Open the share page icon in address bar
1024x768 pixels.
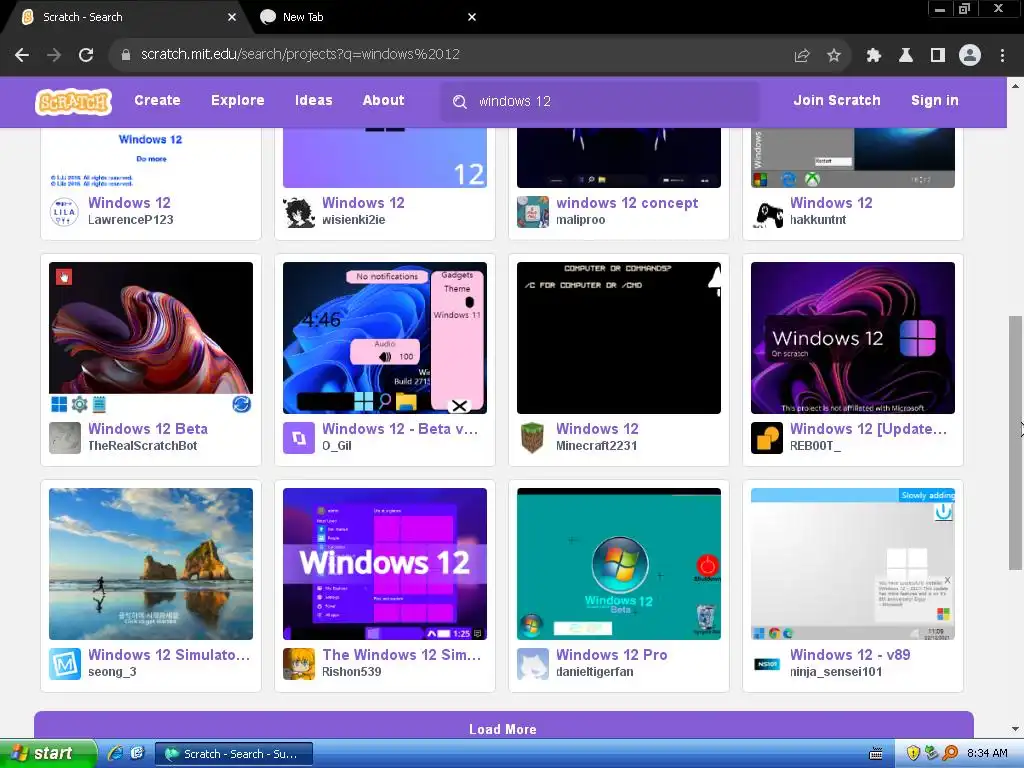(x=802, y=56)
